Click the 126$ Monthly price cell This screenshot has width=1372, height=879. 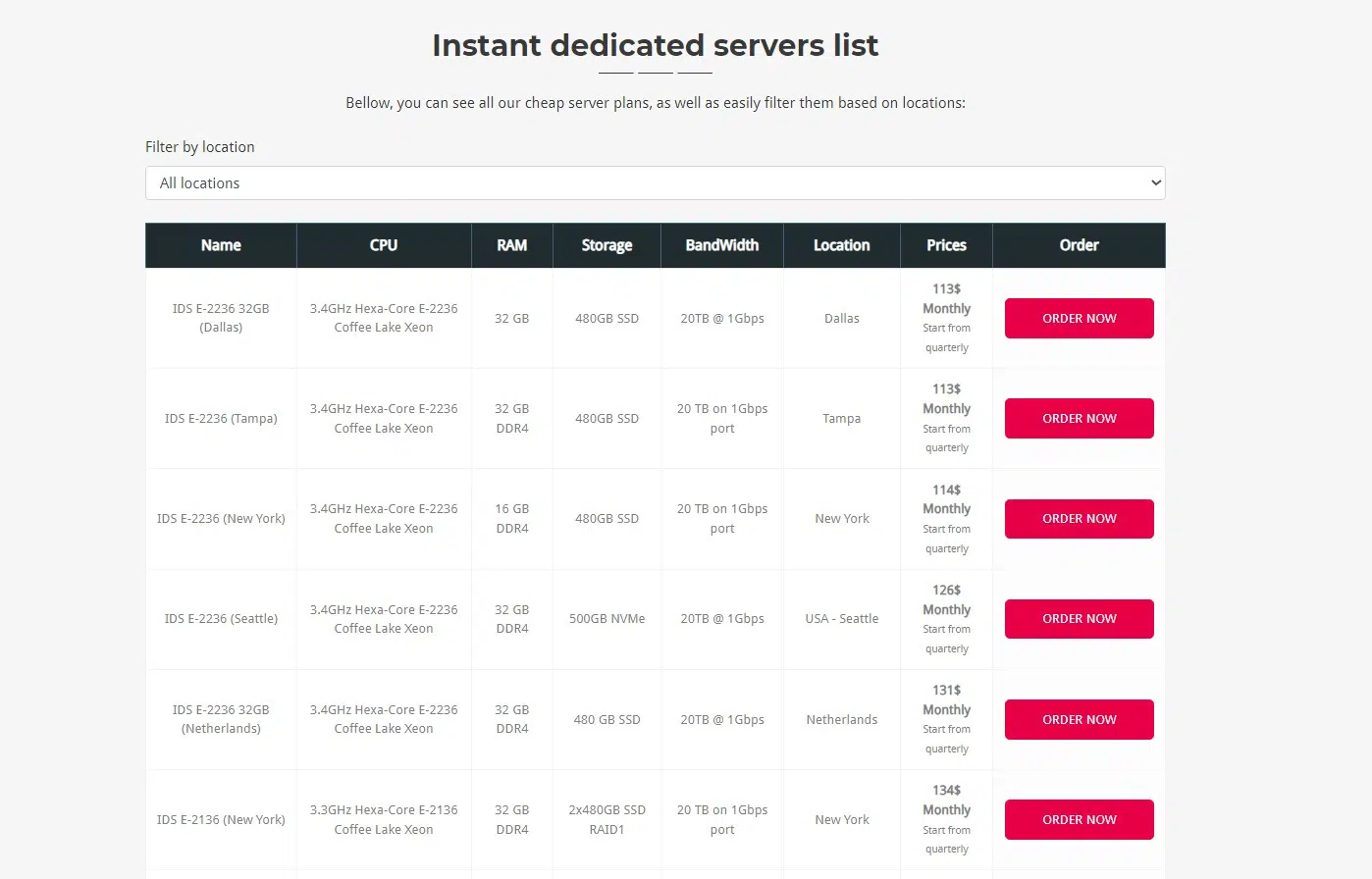click(x=946, y=599)
